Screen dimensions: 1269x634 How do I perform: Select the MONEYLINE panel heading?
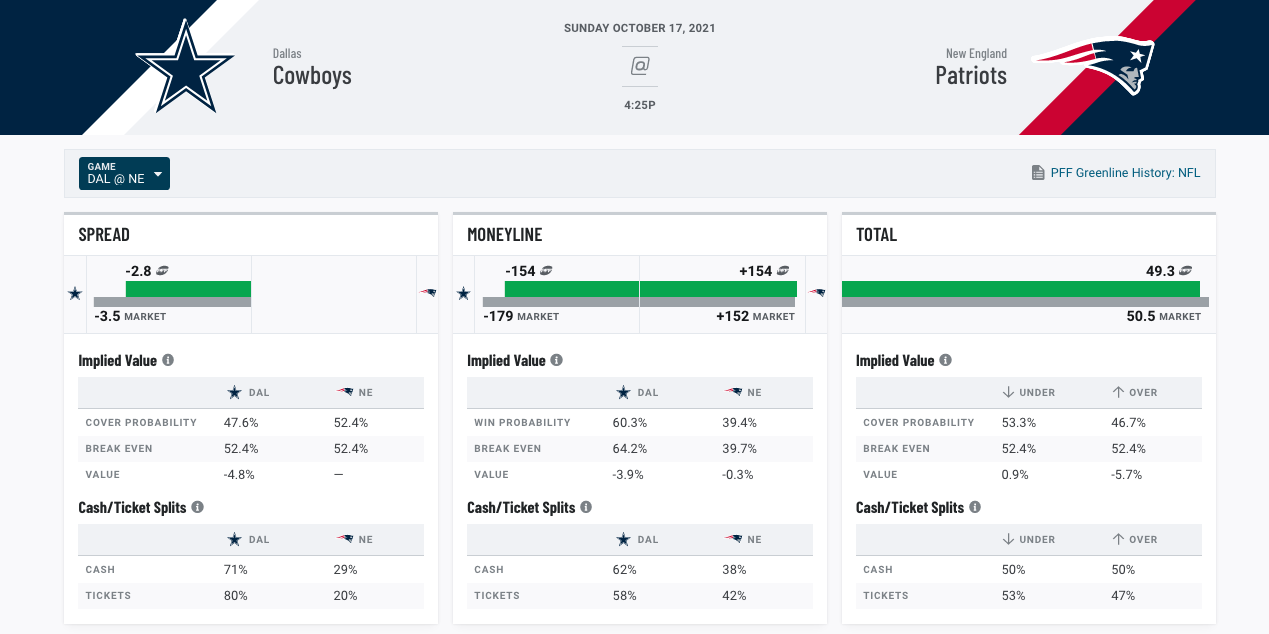505,235
